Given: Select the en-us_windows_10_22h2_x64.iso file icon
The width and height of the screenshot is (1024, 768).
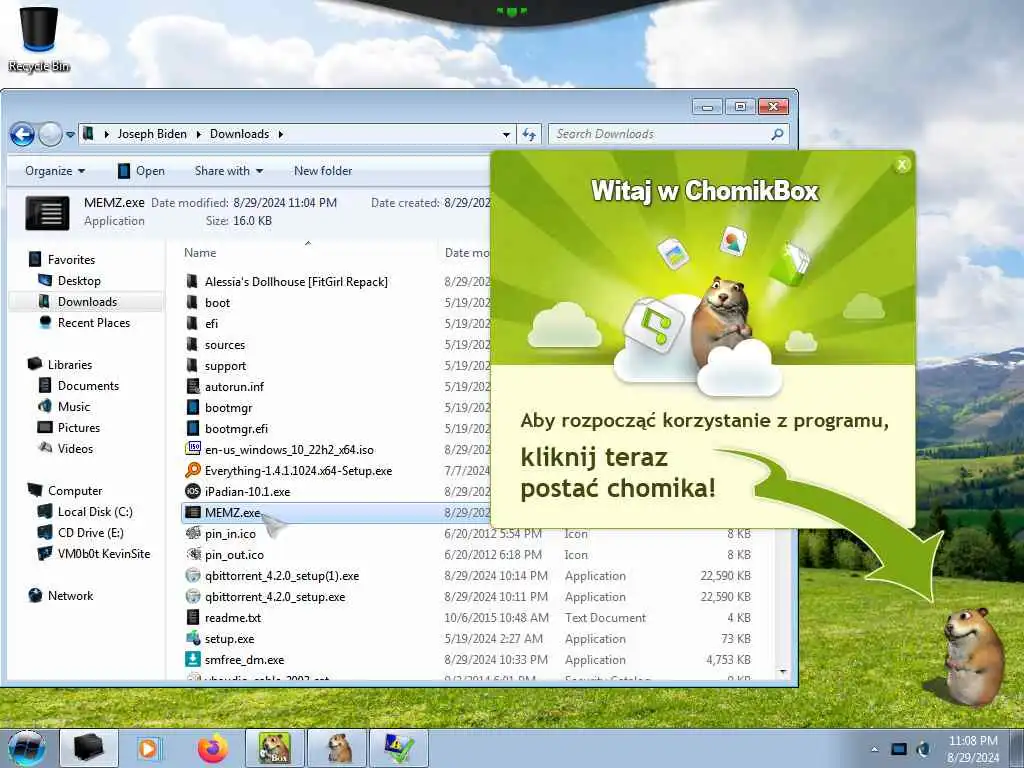Looking at the screenshot, I should pyautogui.click(x=193, y=449).
